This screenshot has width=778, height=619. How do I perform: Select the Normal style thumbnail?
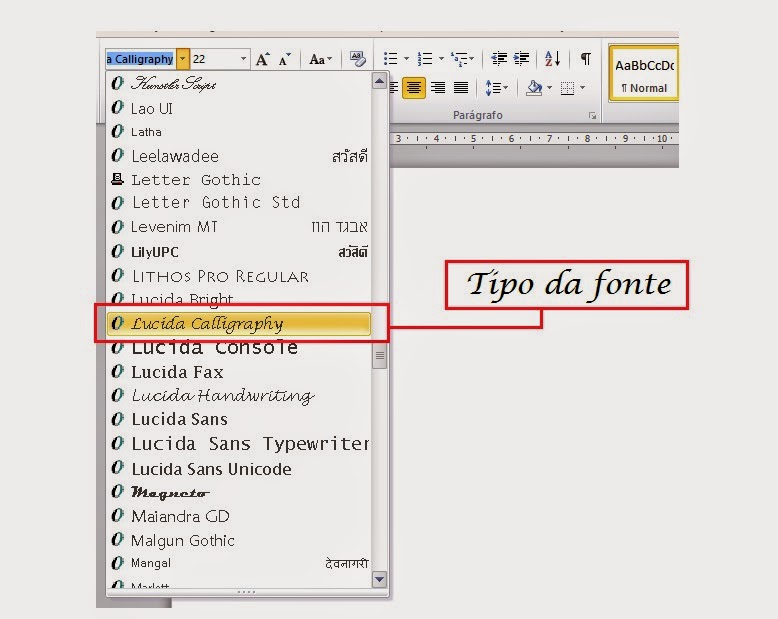644,74
